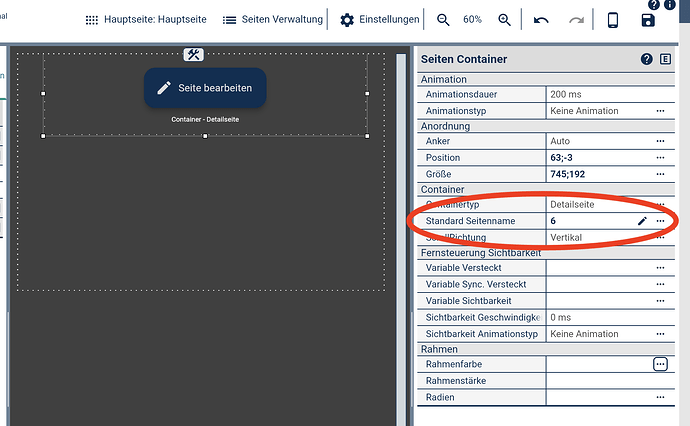Collapse the Container section header
Viewport: 690px width, 426px height.
point(546,189)
